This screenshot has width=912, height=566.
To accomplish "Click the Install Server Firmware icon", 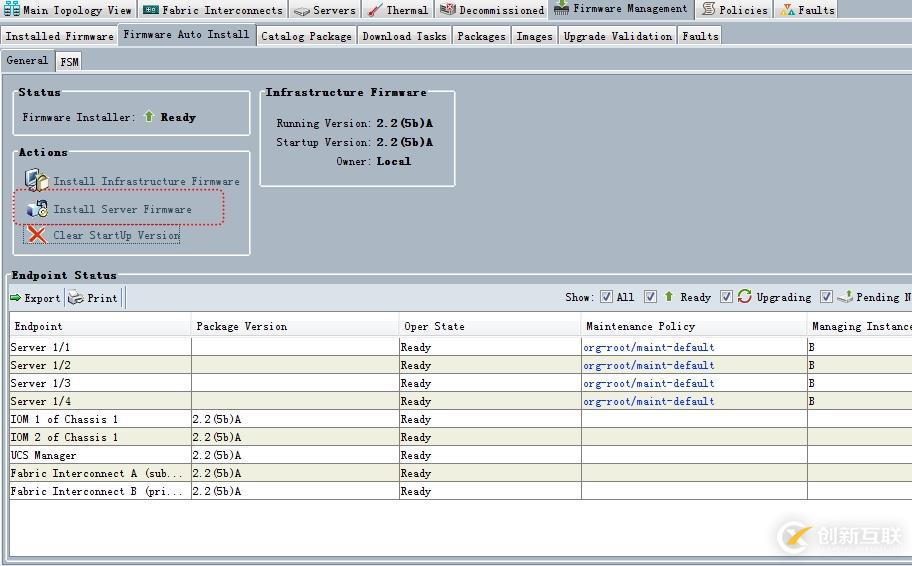I will point(37,208).
